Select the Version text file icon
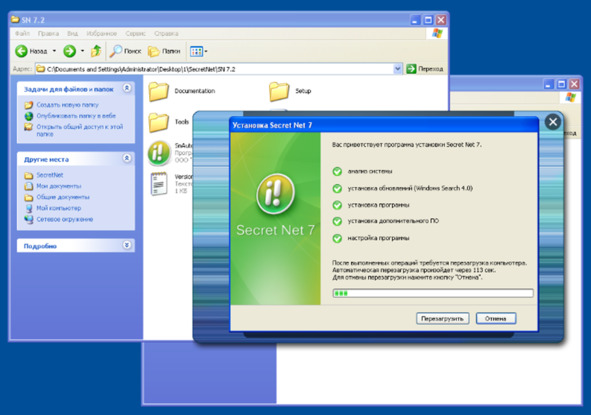The image size is (591, 415). [x=159, y=184]
